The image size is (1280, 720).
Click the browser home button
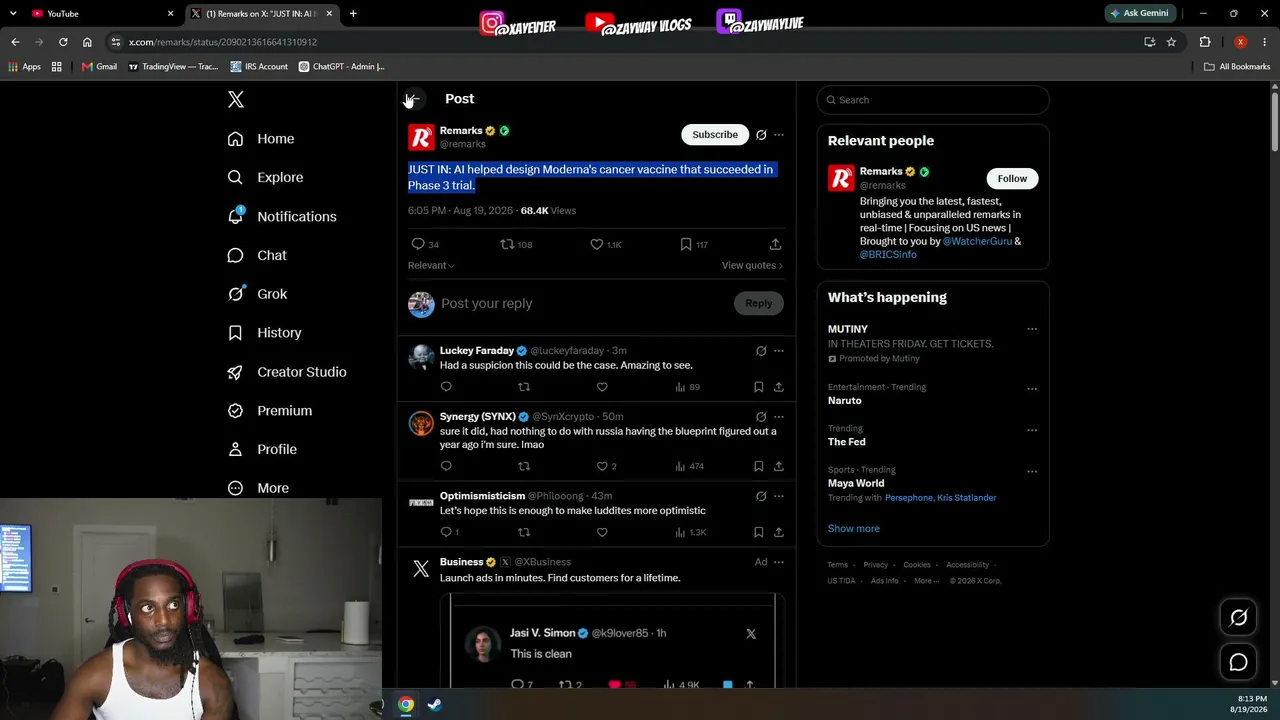[x=87, y=42]
